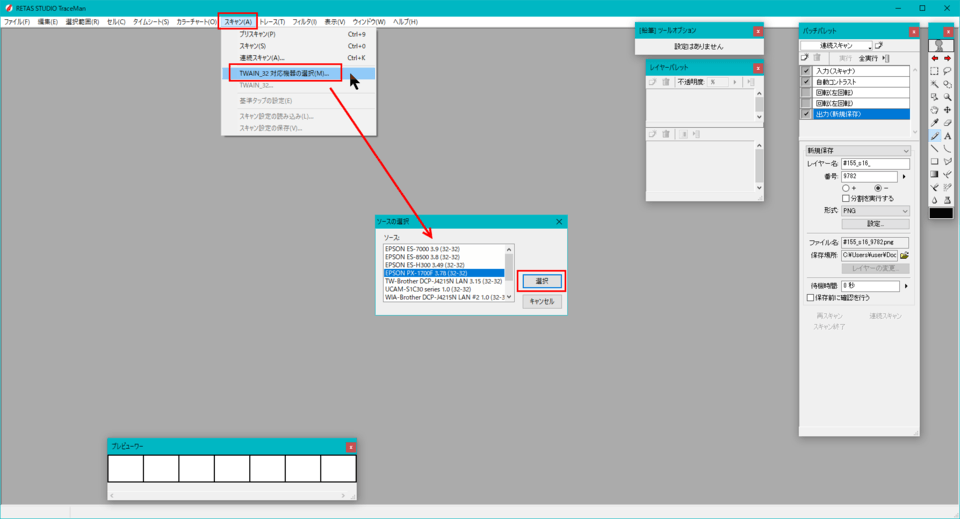Click arrow next to 不透明度 field
Screen dimensions: 960x519
coord(735,82)
